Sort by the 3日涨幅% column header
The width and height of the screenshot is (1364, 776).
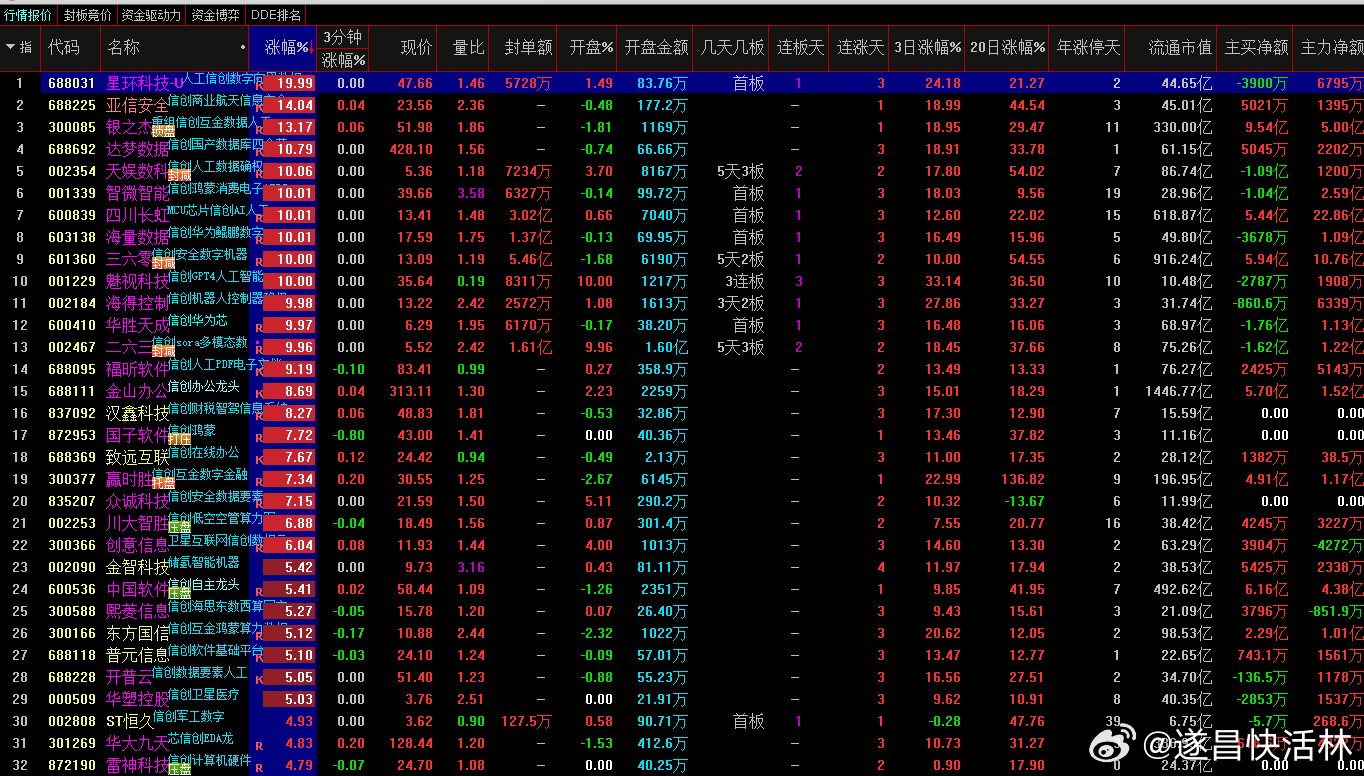click(927, 47)
